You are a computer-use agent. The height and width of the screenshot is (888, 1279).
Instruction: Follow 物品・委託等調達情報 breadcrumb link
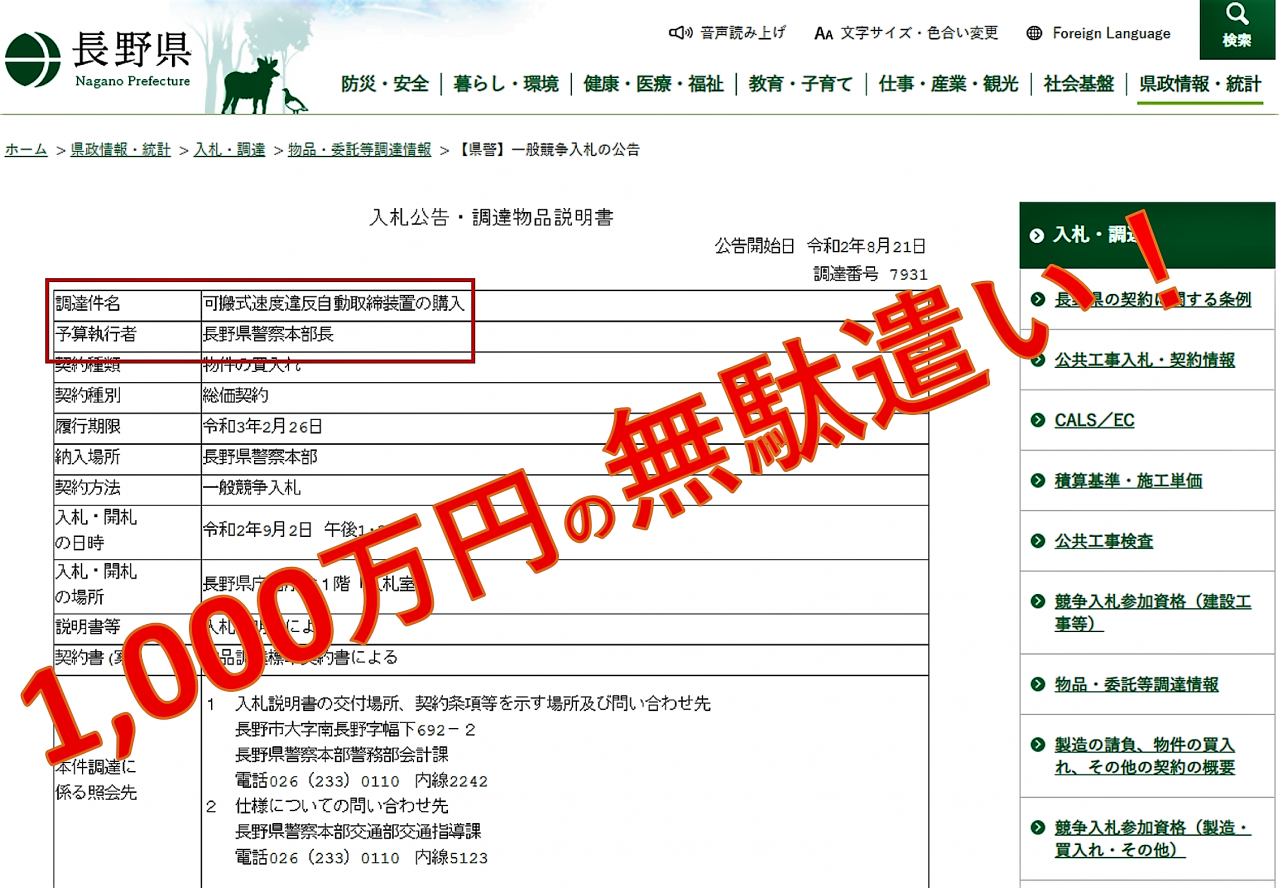(x=360, y=150)
